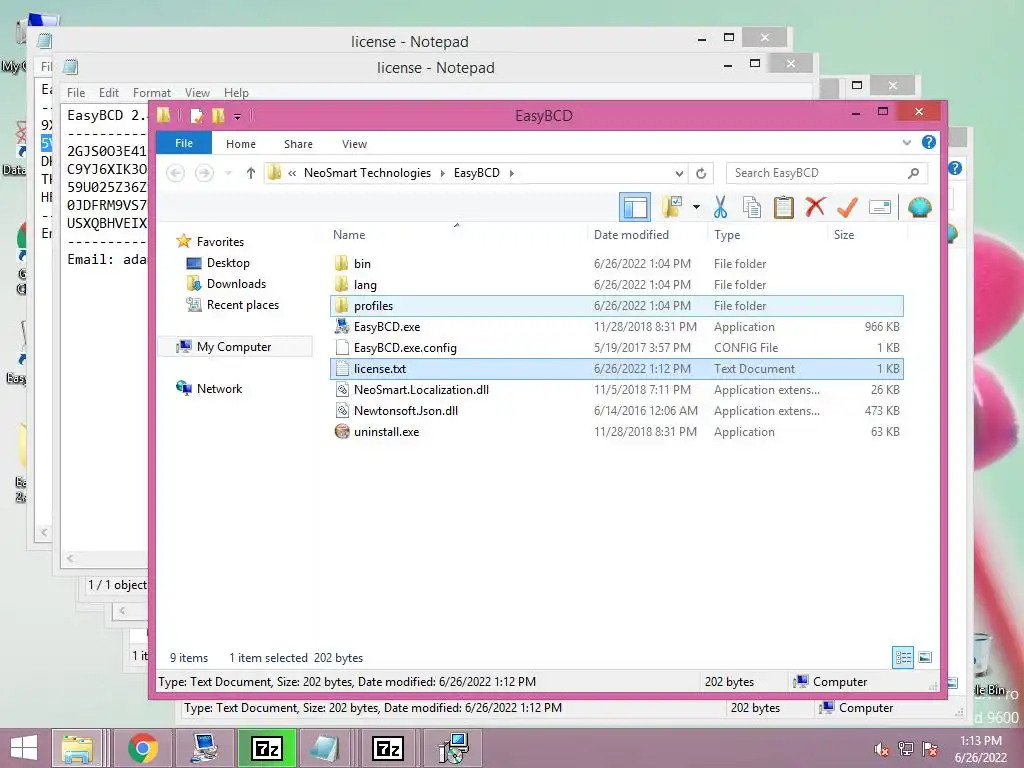Open the Edit menu in Notepad

[x=108, y=93]
